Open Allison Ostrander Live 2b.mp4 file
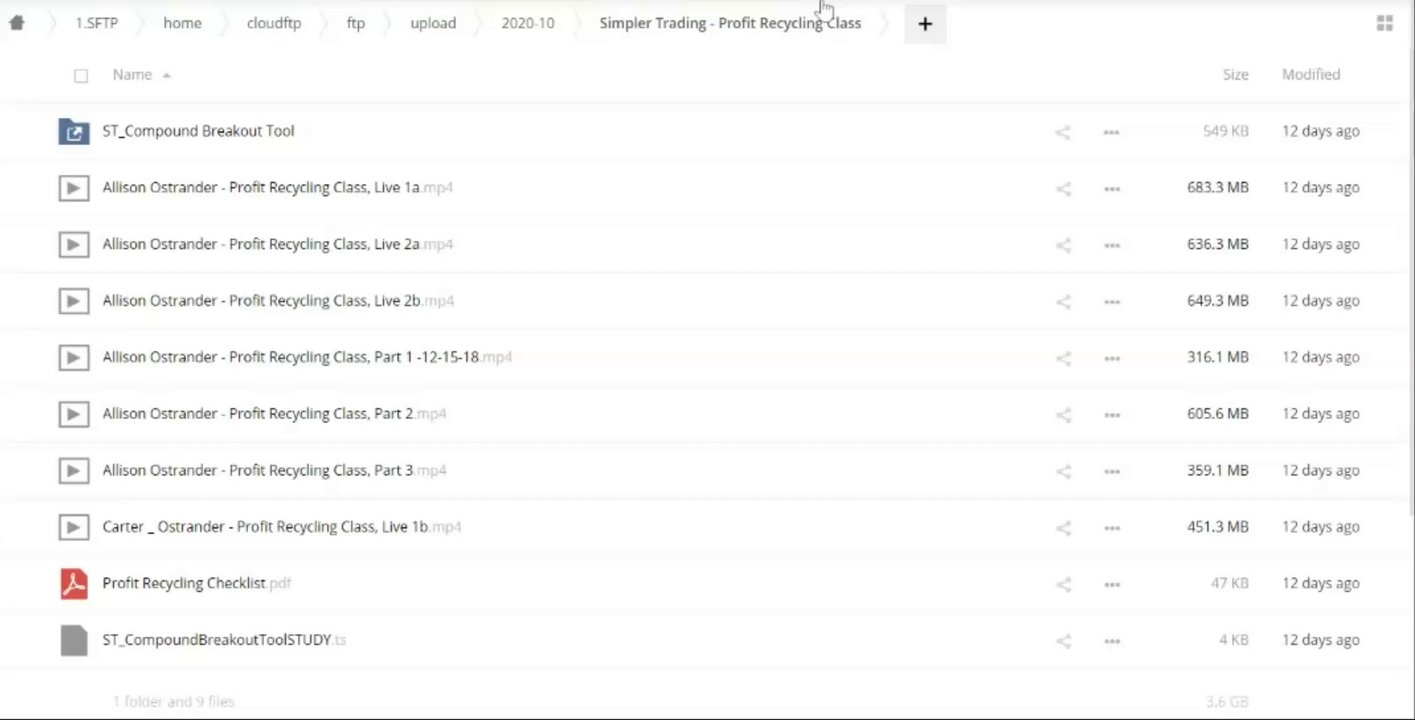1415x720 pixels. 278,301
